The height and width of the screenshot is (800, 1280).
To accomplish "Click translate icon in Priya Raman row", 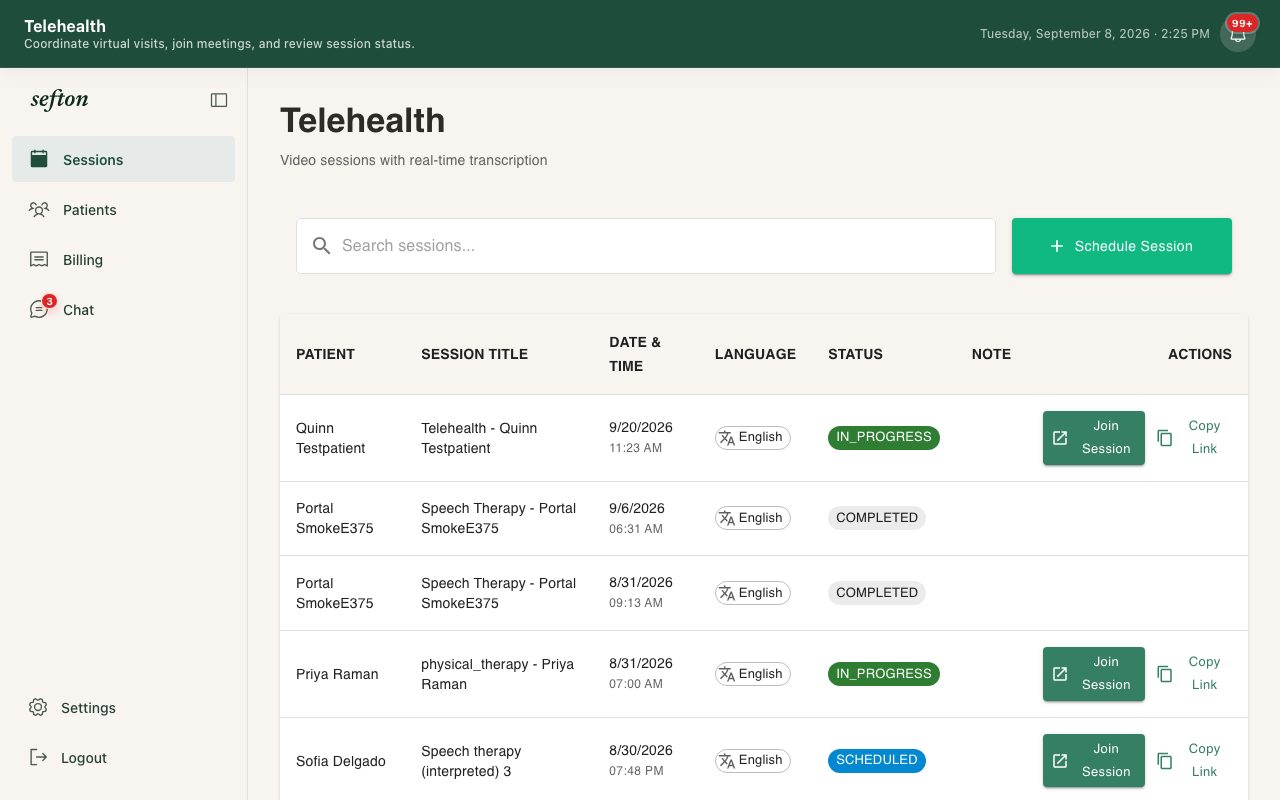I will point(727,674).
